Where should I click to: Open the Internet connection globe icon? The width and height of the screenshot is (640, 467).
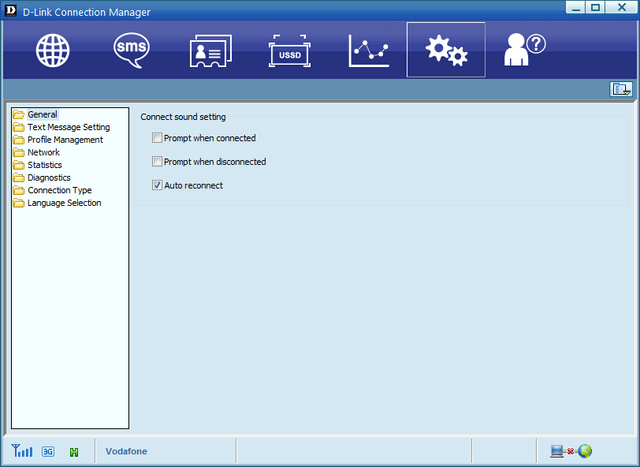pos(53,50)
